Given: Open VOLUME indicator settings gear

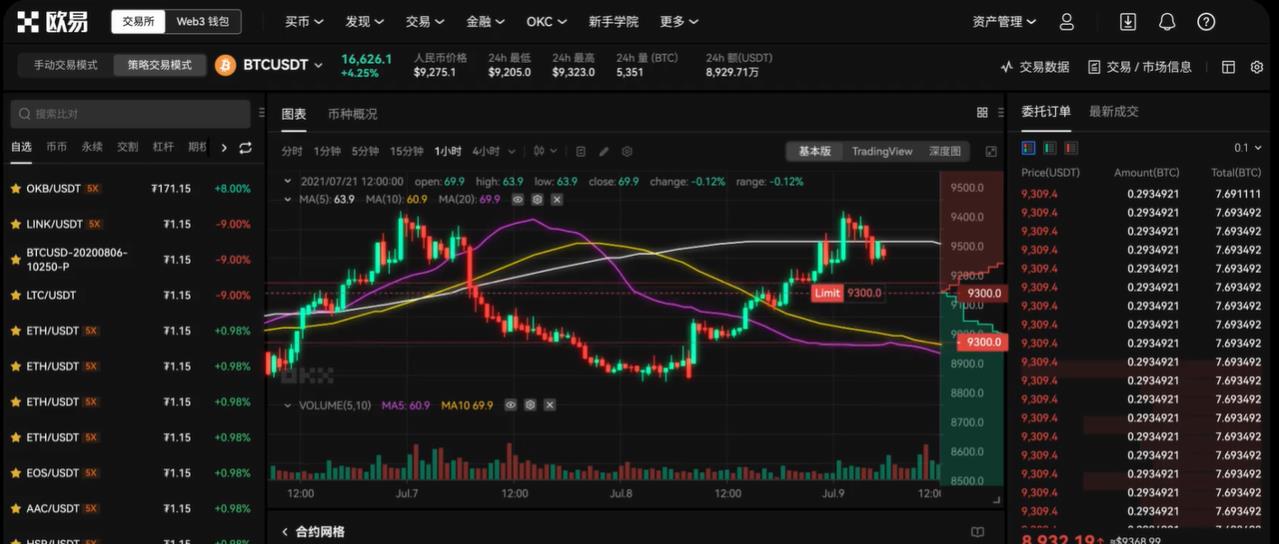Looking at the screenshot, I should click(530, 405).
